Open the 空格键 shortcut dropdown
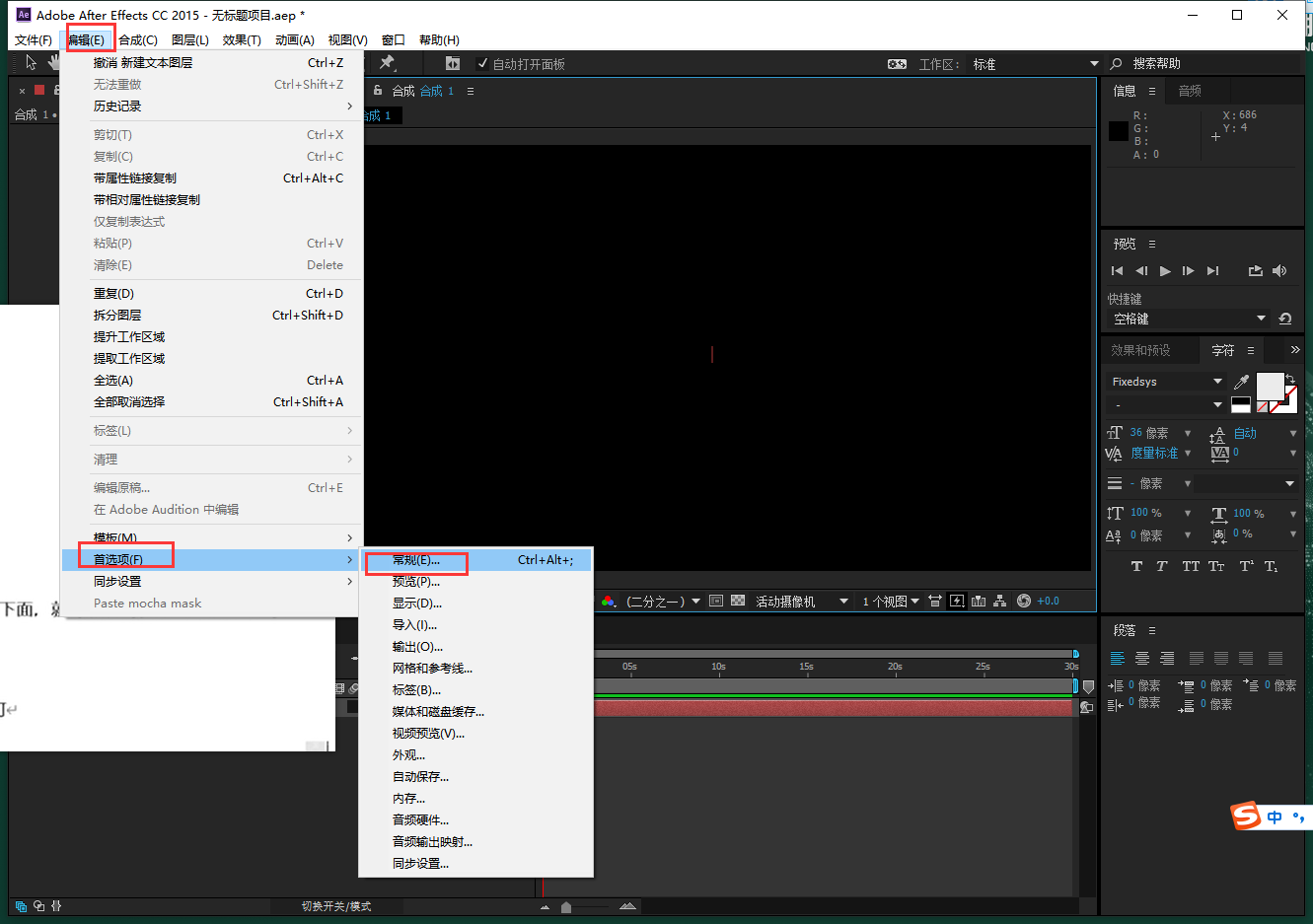 (1189, 319)
